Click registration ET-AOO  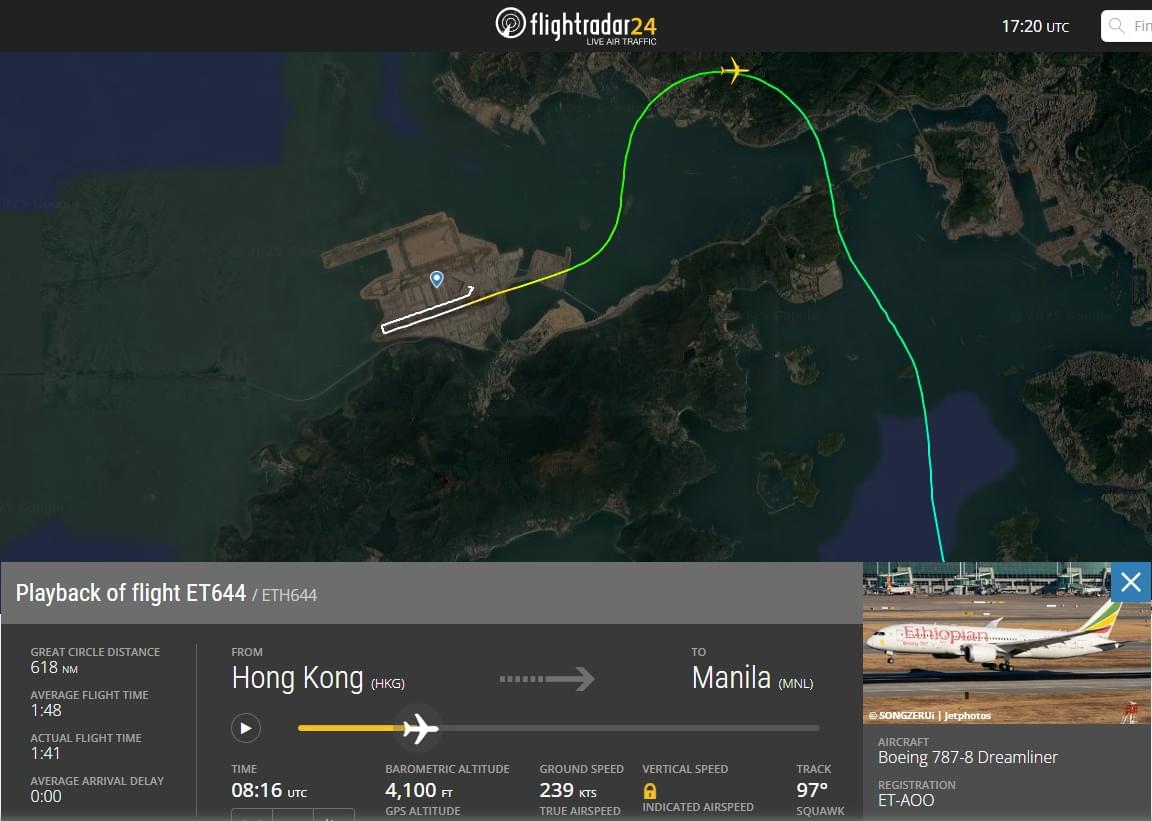point(906,800)
